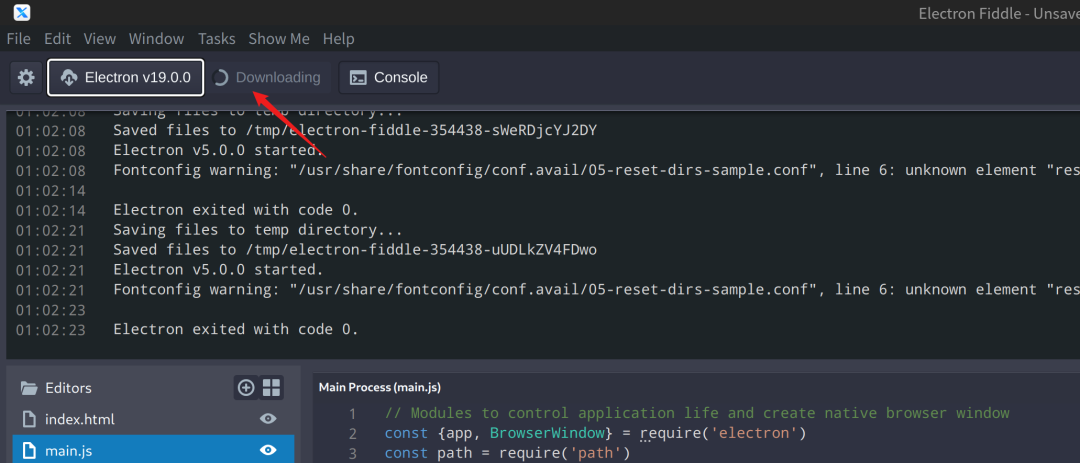Screen dimensions: 1080x463
Task: Toggle the Console panel button
Action: coord(388,78)
